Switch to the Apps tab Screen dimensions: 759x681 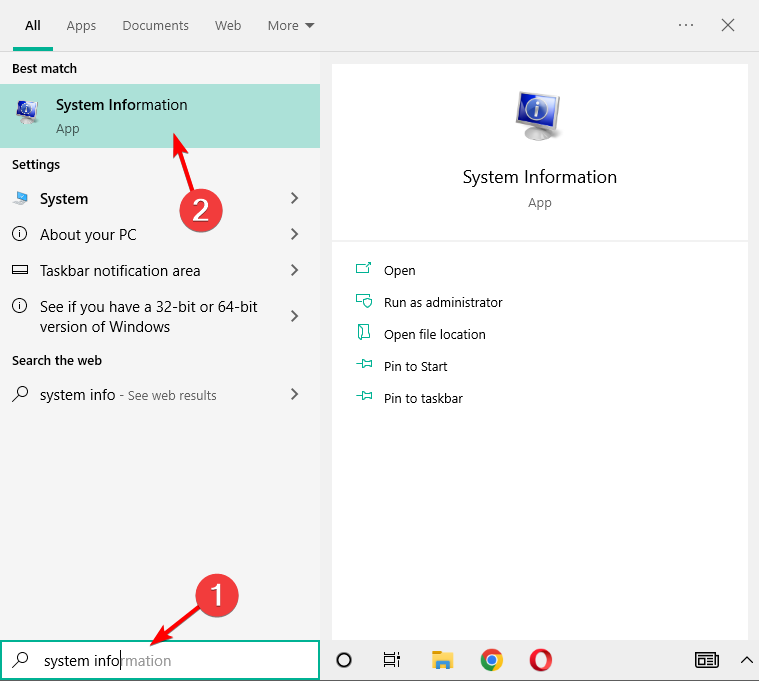click(x=81, y=26)
